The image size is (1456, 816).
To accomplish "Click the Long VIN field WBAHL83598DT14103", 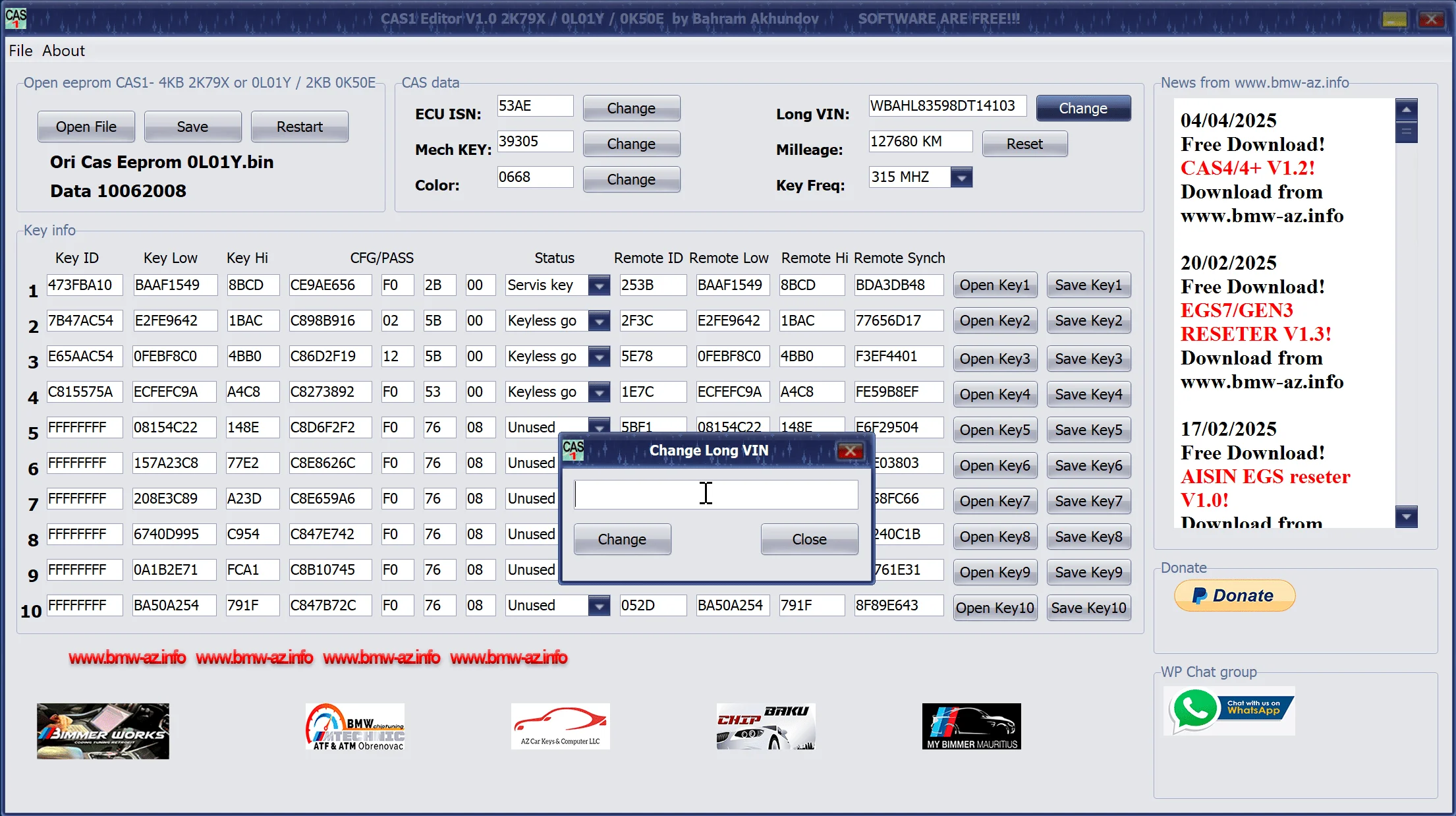I will [947, 106].
